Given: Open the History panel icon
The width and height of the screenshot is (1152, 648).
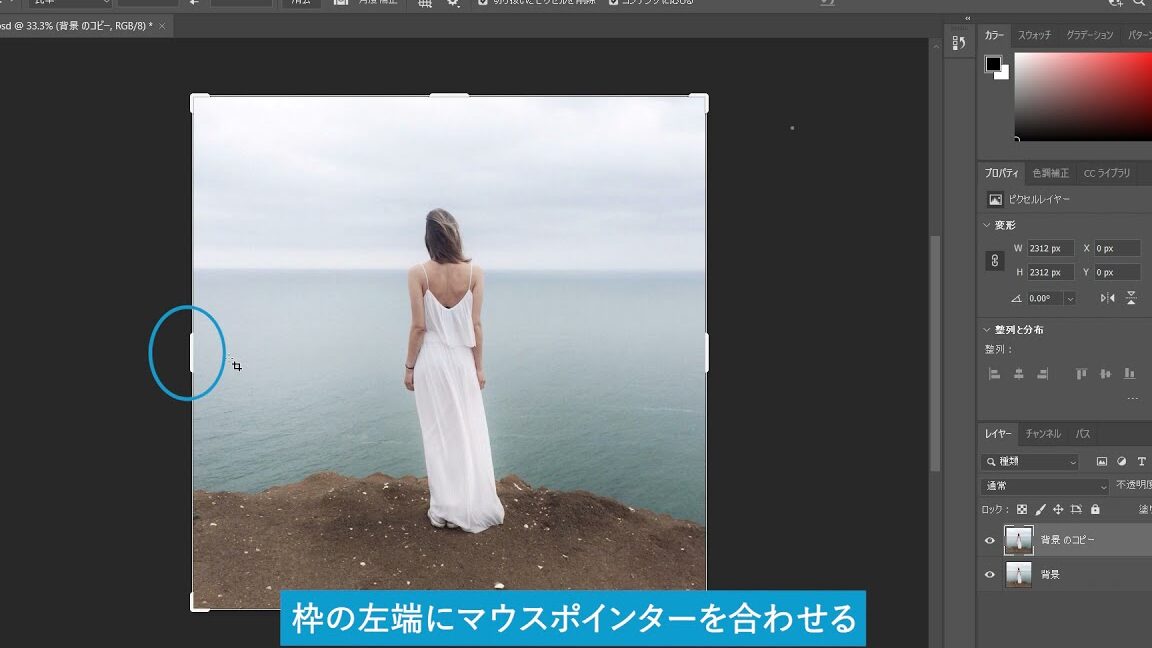Looking at the screenshot, I should pos(959,43).
